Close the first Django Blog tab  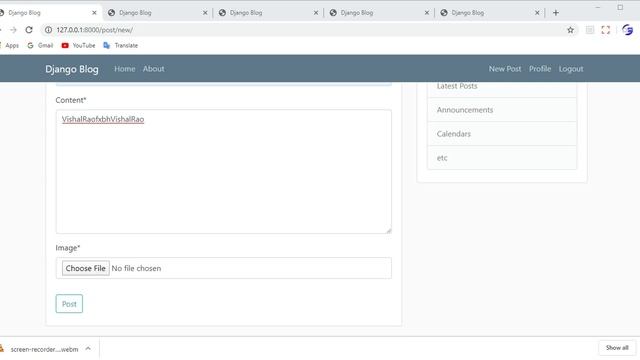coord(94,13)
